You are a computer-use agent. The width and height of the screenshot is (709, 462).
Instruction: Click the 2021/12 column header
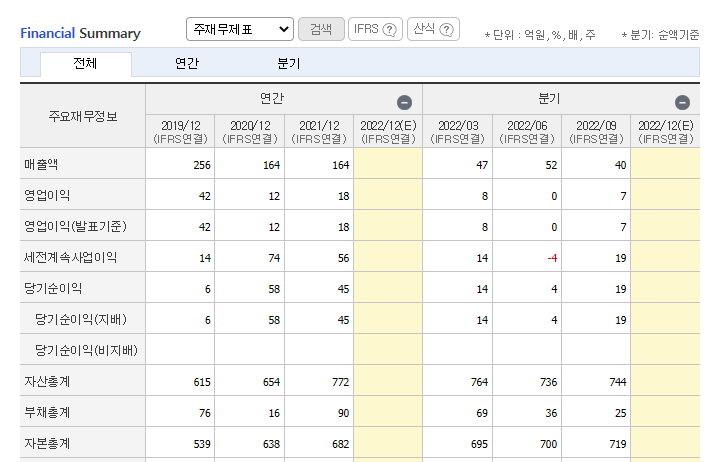(319, 132)
